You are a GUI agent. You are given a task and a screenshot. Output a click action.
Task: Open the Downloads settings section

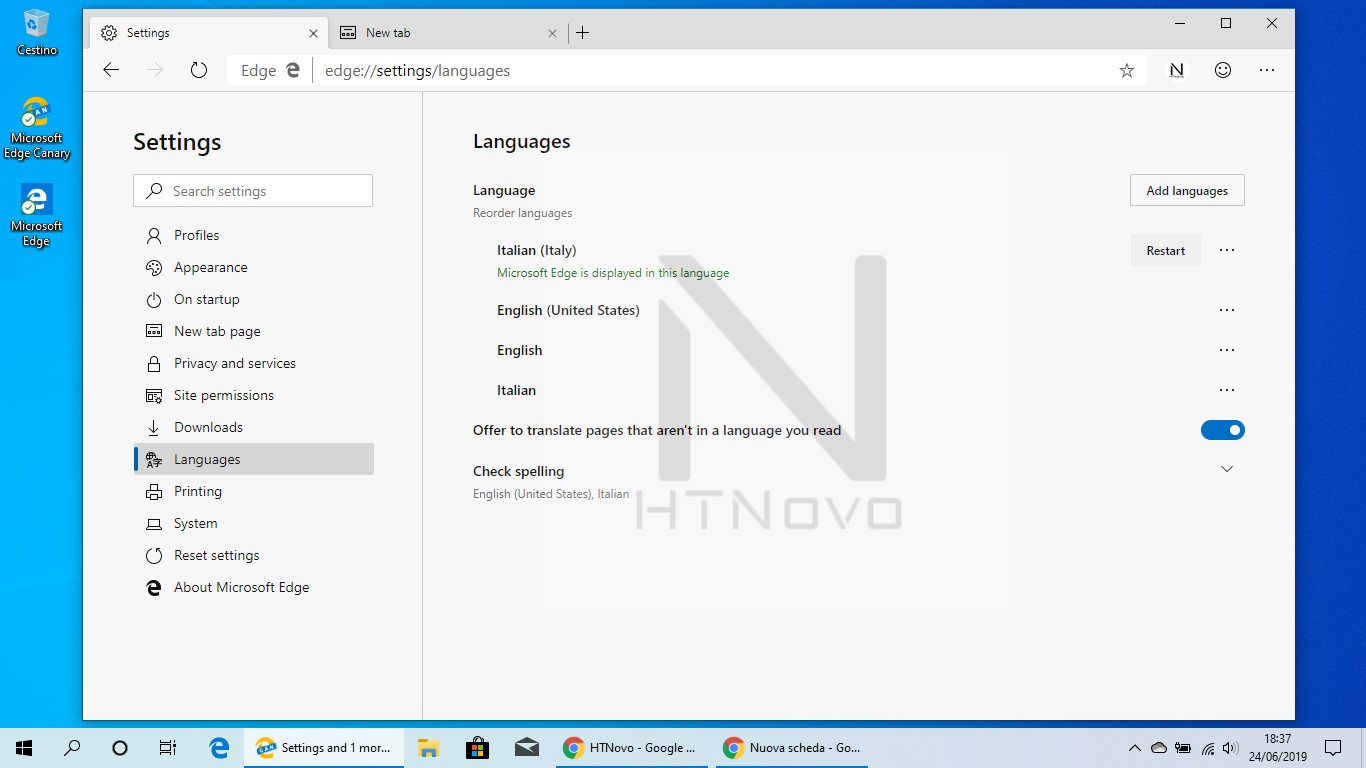point(208,427)
